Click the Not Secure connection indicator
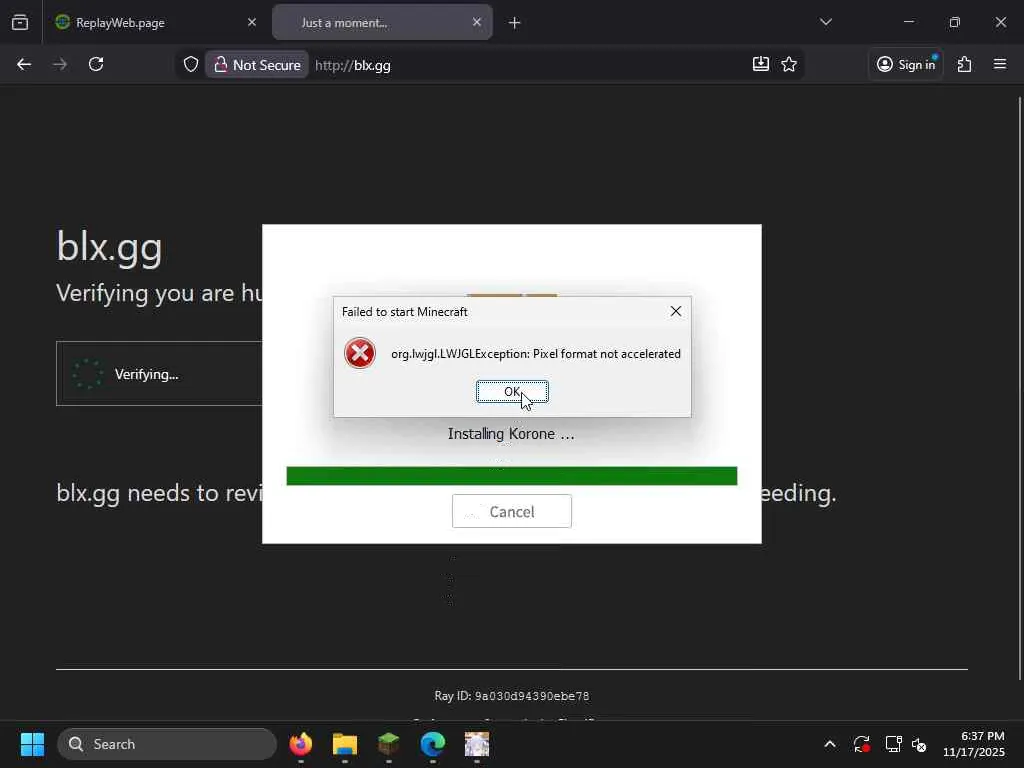This screenshot has width=1024, height=768. pyautogui.click(x=257, y=65)
